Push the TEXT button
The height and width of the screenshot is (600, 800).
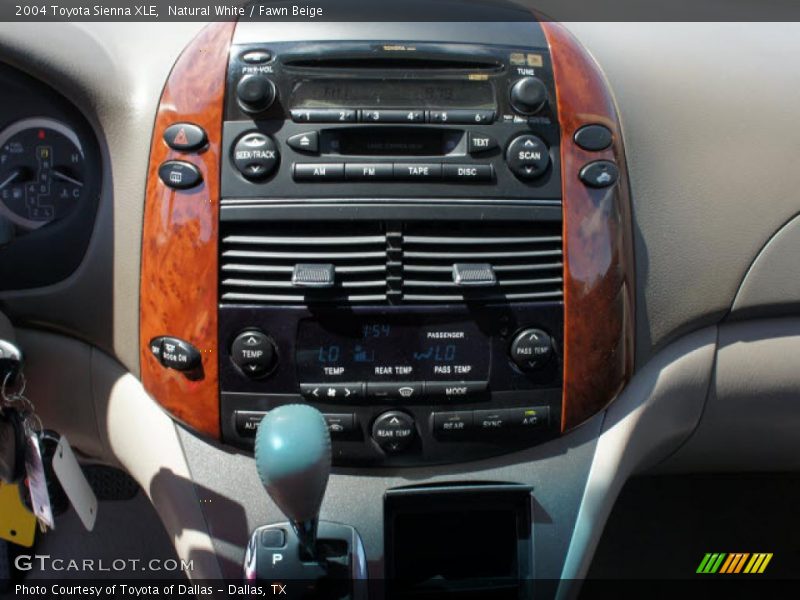(482, 143)
